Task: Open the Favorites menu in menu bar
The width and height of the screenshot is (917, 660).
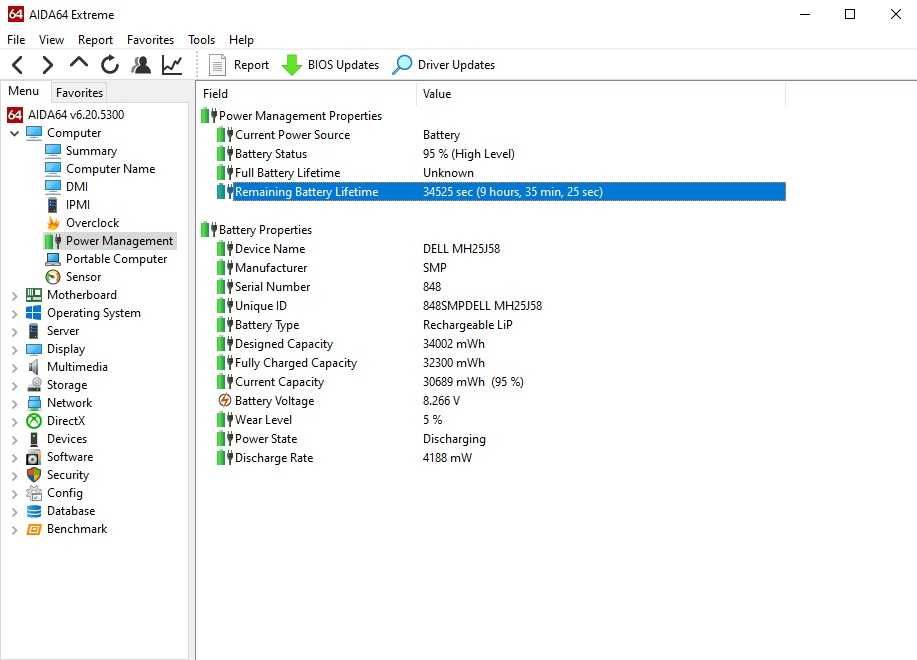Action: [150, 40]
